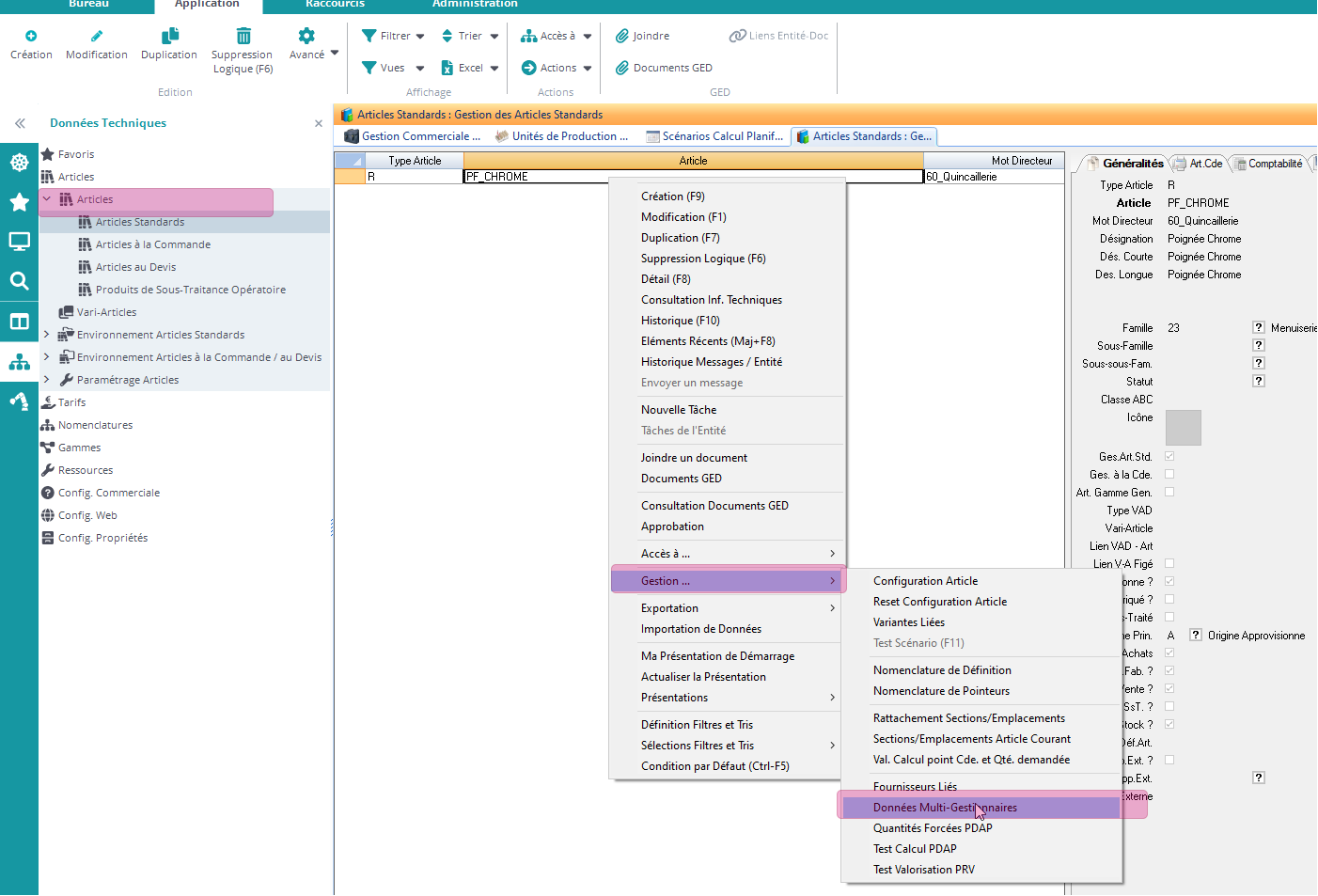
Task: Click the grey Icône swatch box
Action: pos(1183,428)
